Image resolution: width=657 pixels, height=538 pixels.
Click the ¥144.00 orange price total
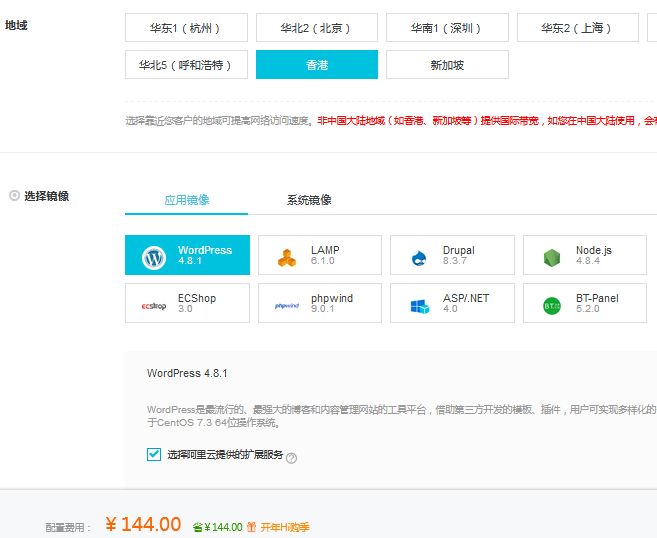pos(143,524)
